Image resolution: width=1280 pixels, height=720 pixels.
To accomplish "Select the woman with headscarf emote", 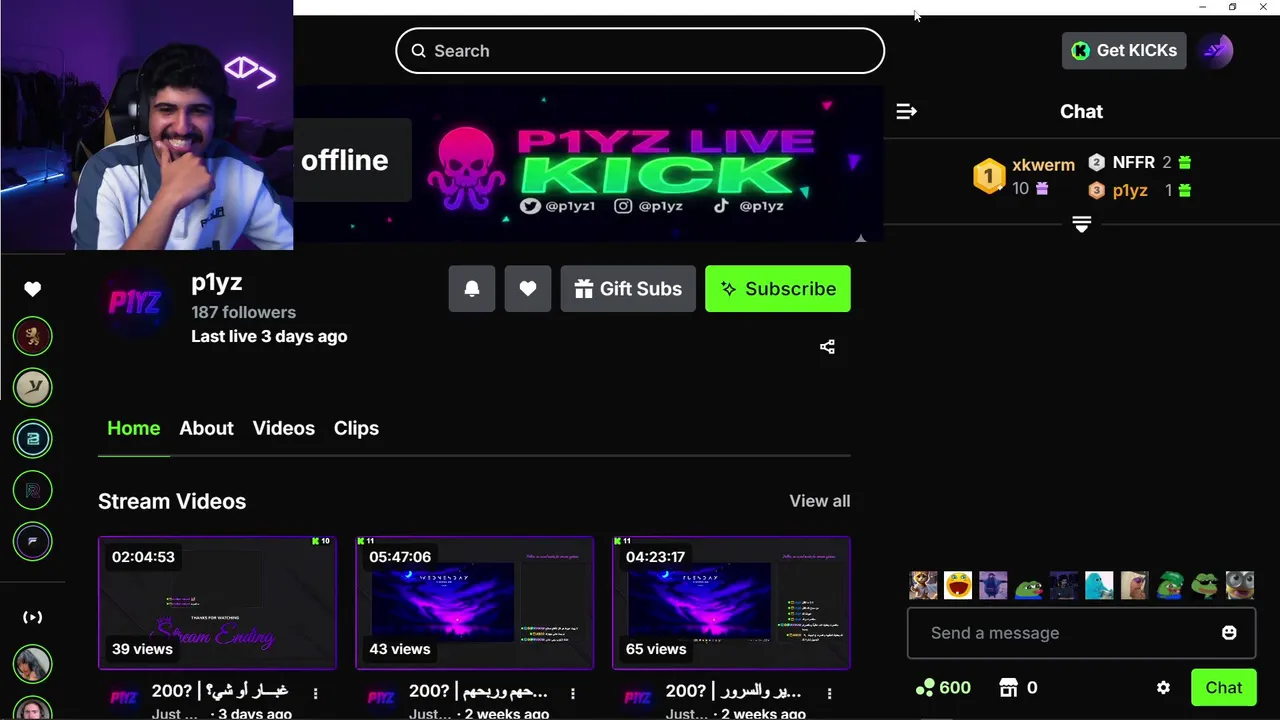I will 1134,585.
